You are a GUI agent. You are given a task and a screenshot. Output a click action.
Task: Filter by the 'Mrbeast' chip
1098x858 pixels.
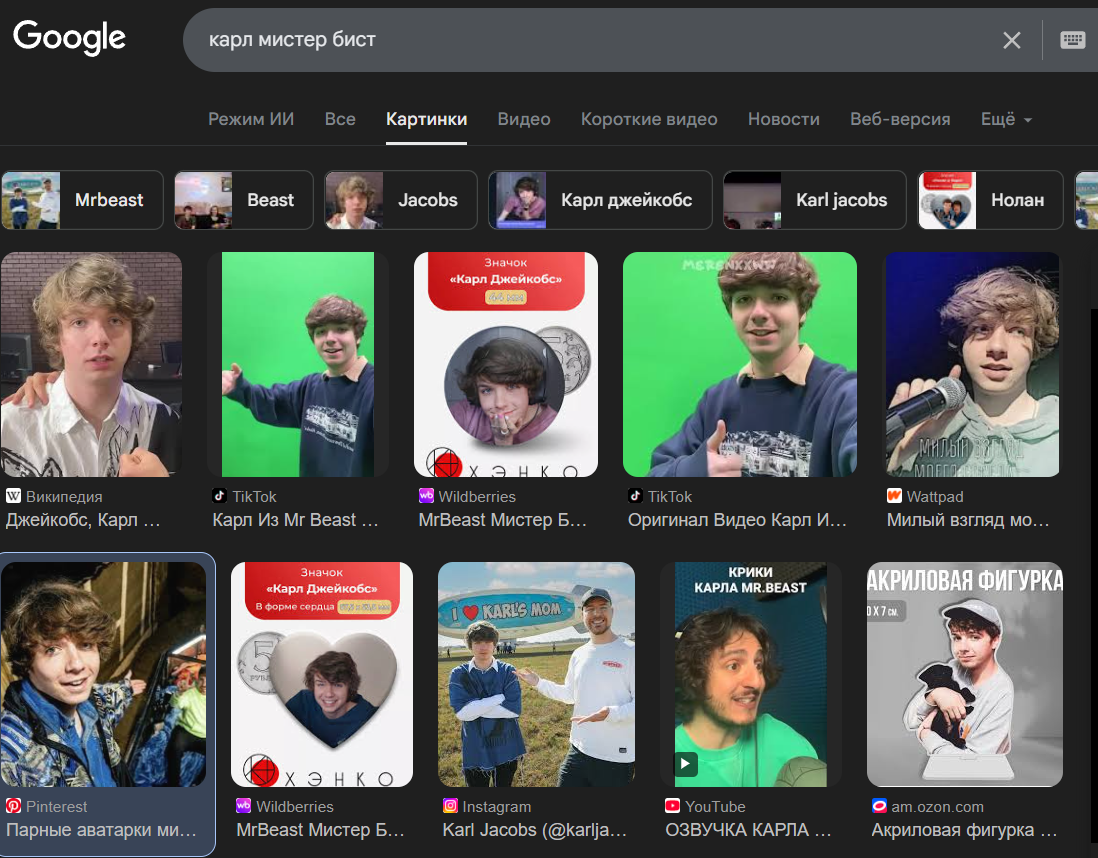(x=83, y=200)
